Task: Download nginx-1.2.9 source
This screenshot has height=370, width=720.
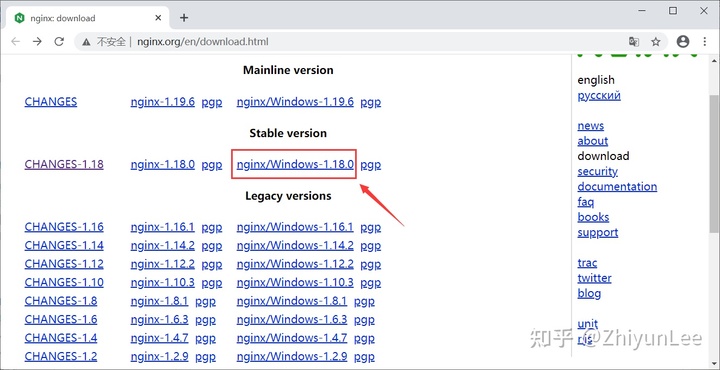Action: (159, 356)
